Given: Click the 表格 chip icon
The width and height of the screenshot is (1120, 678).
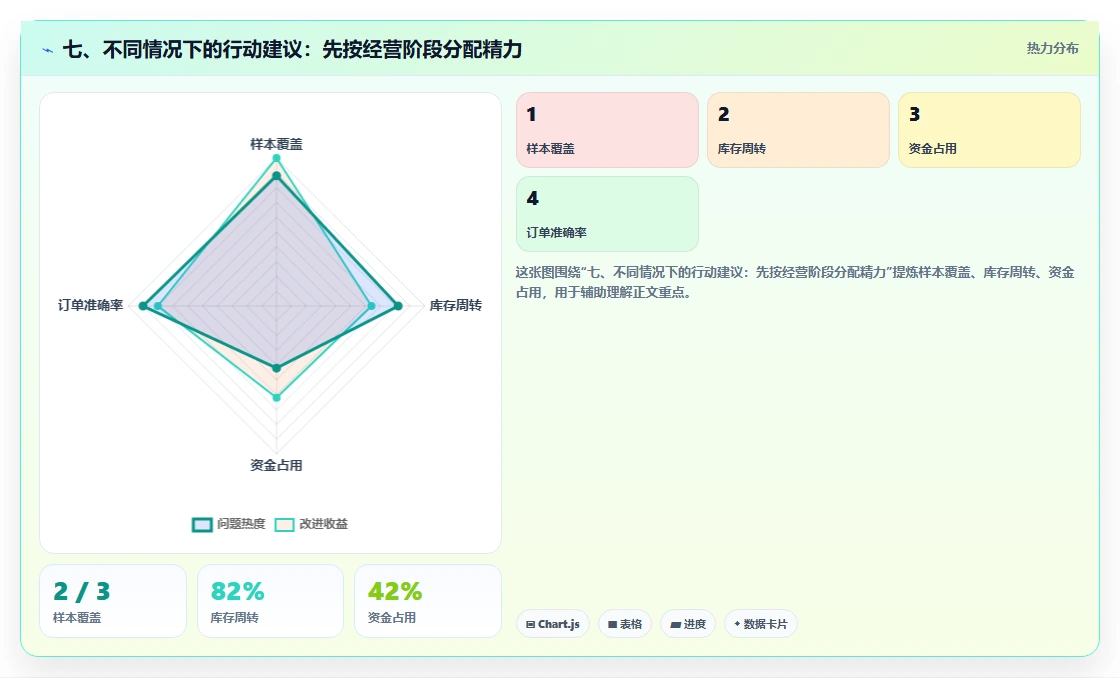Looking at the screenshot, I should tap(612, 624).
